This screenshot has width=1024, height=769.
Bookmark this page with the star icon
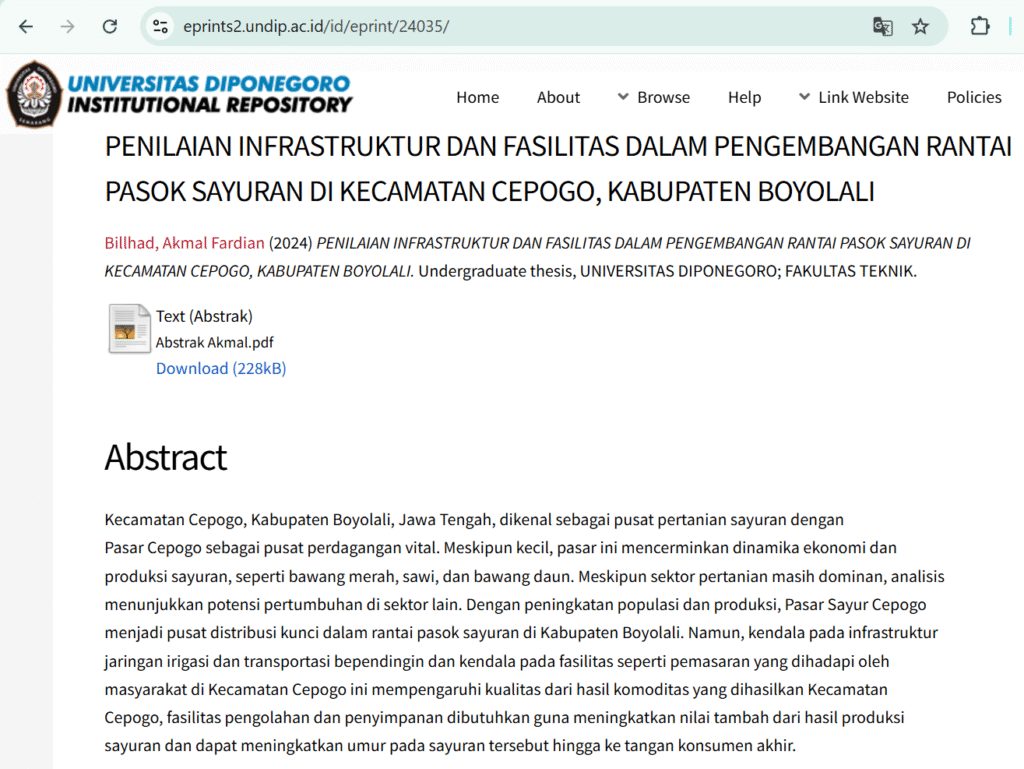pos(920,27)
